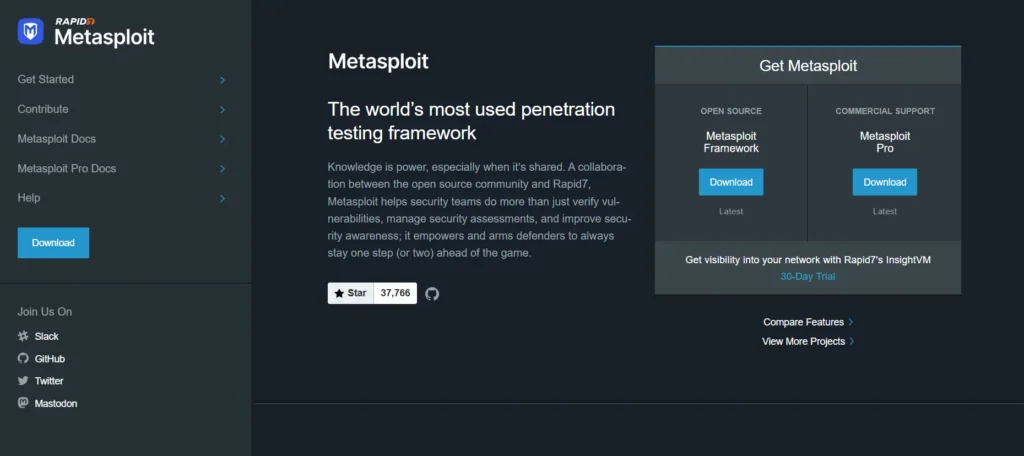Click the OPEN SOURCE label

(x=731, y=111)
